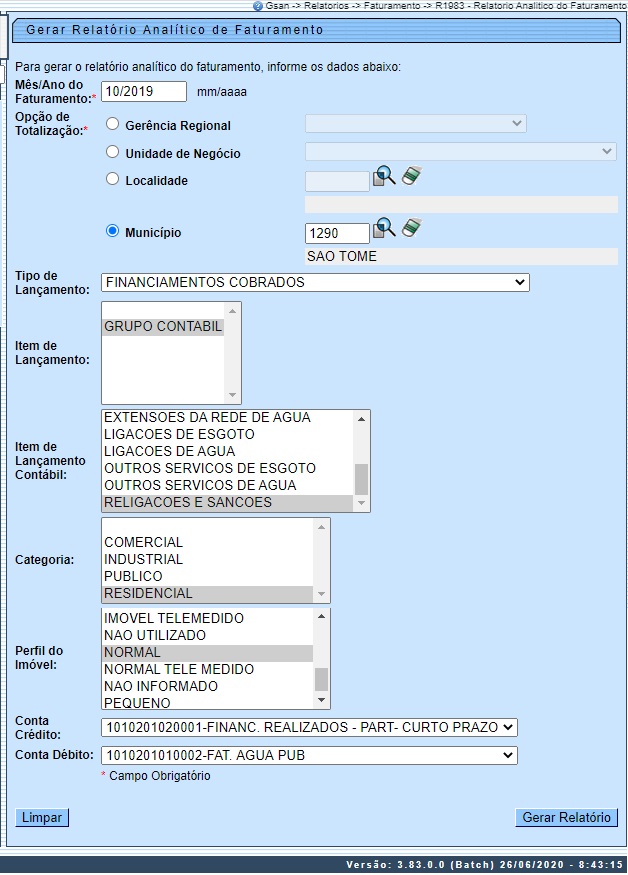Click the Limpar button
628x875 pixels.
click(x=42, y=818)
